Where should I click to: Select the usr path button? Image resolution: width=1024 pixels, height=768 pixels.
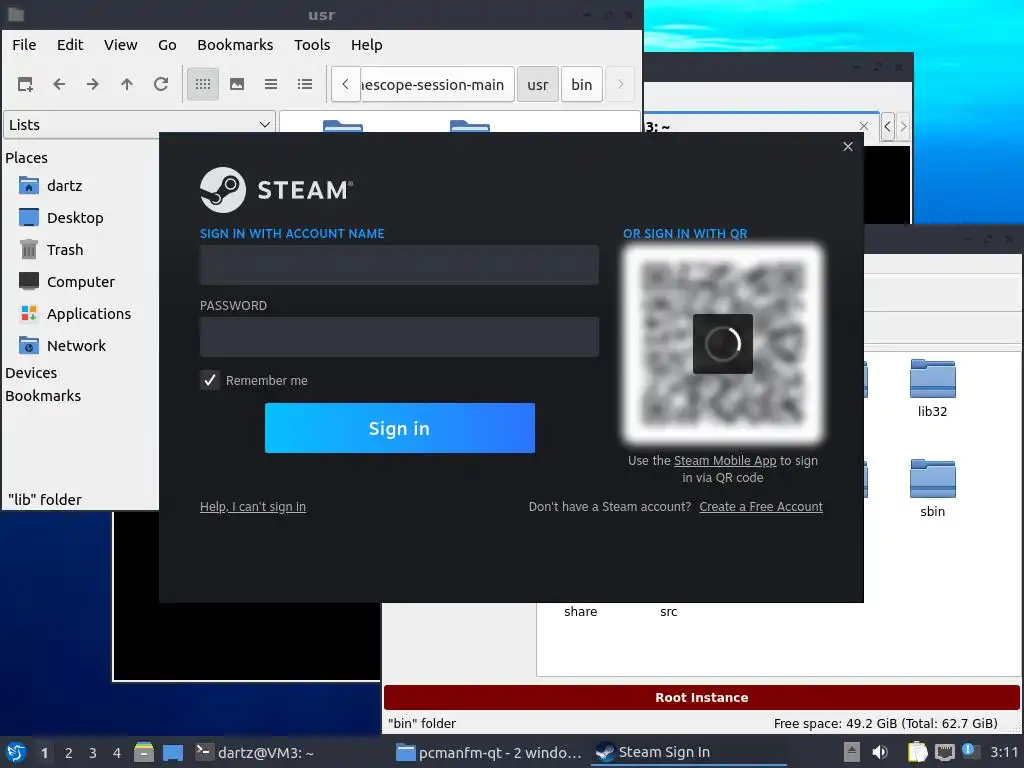pyautogui.click(x=538, y=84)
